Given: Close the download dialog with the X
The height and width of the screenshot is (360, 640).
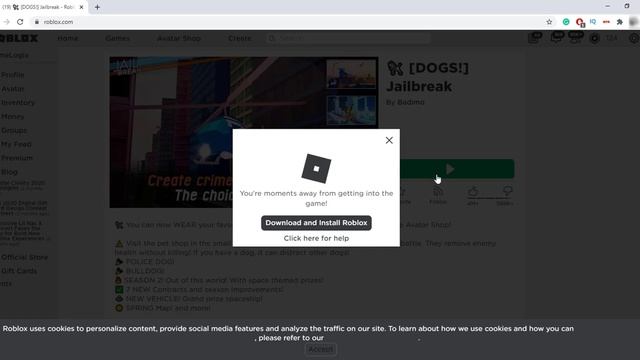Looking at the screenshot, I should click(389, 140).
